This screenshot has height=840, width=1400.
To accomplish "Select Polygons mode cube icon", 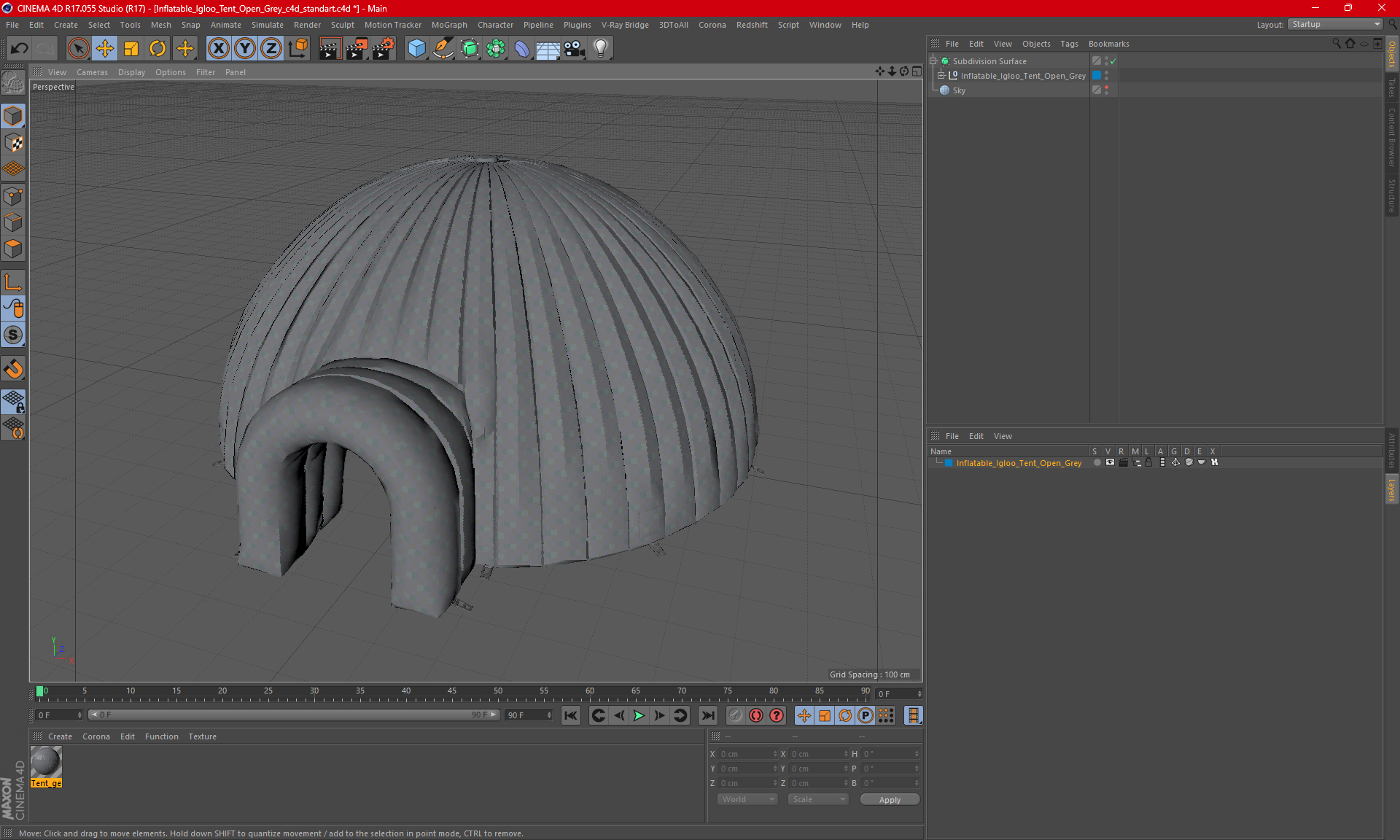I will coord(13,249).
